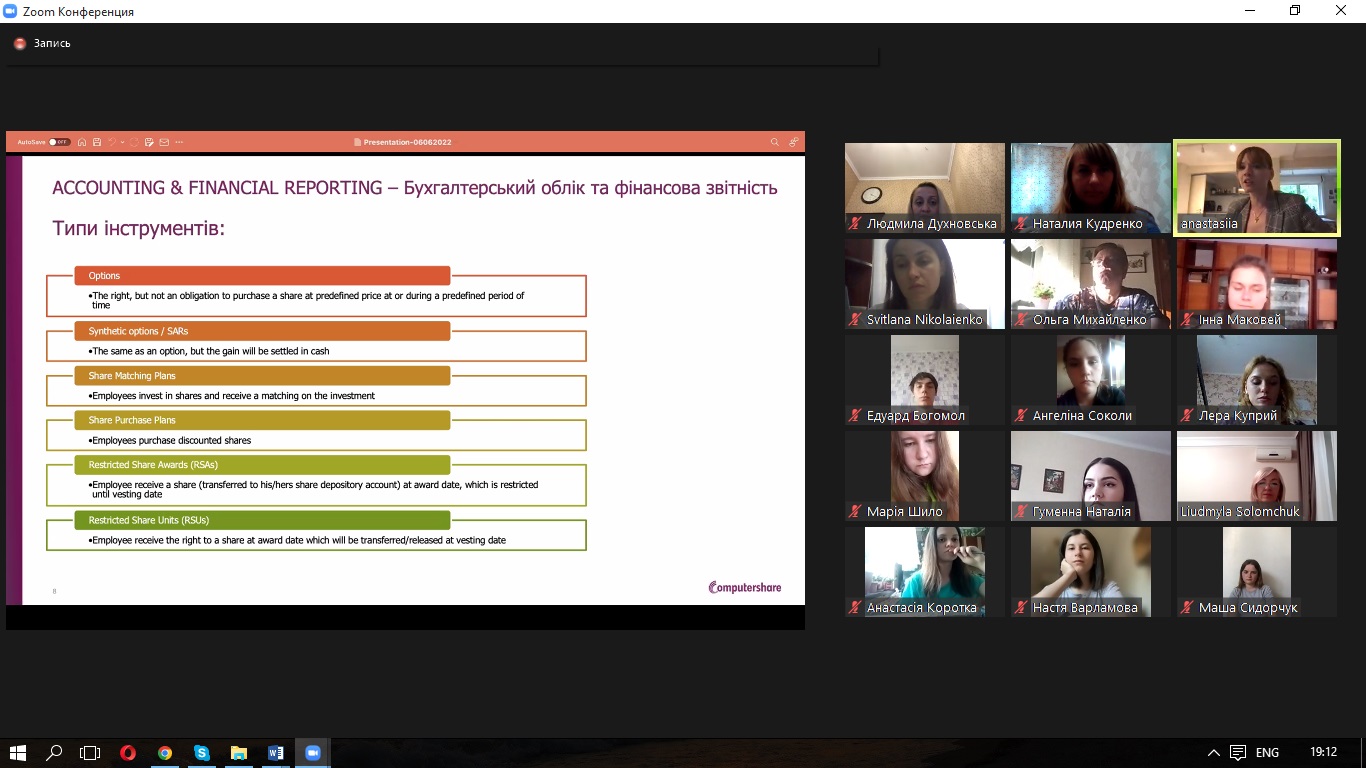Click muted mic icon beside Марія Шило
The width and height of the screenshot is (1366, 768).
(x=855, y=512)
